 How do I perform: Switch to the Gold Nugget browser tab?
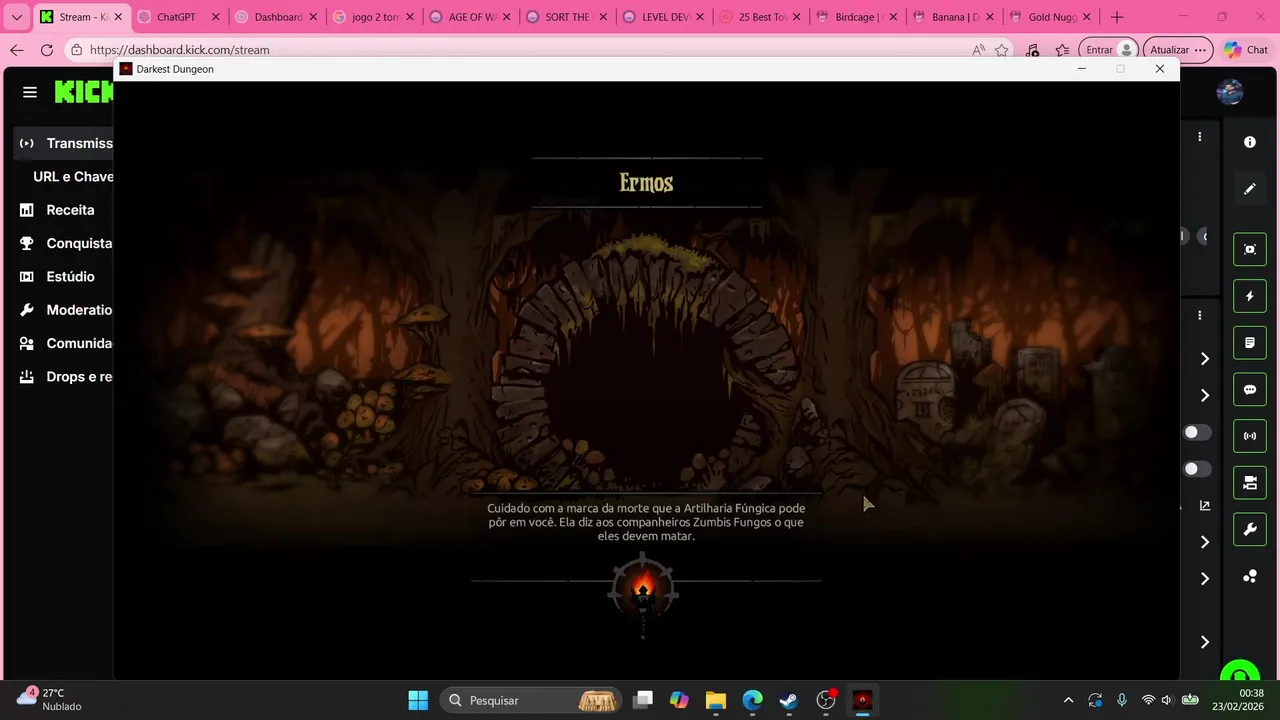point(1048,17)
